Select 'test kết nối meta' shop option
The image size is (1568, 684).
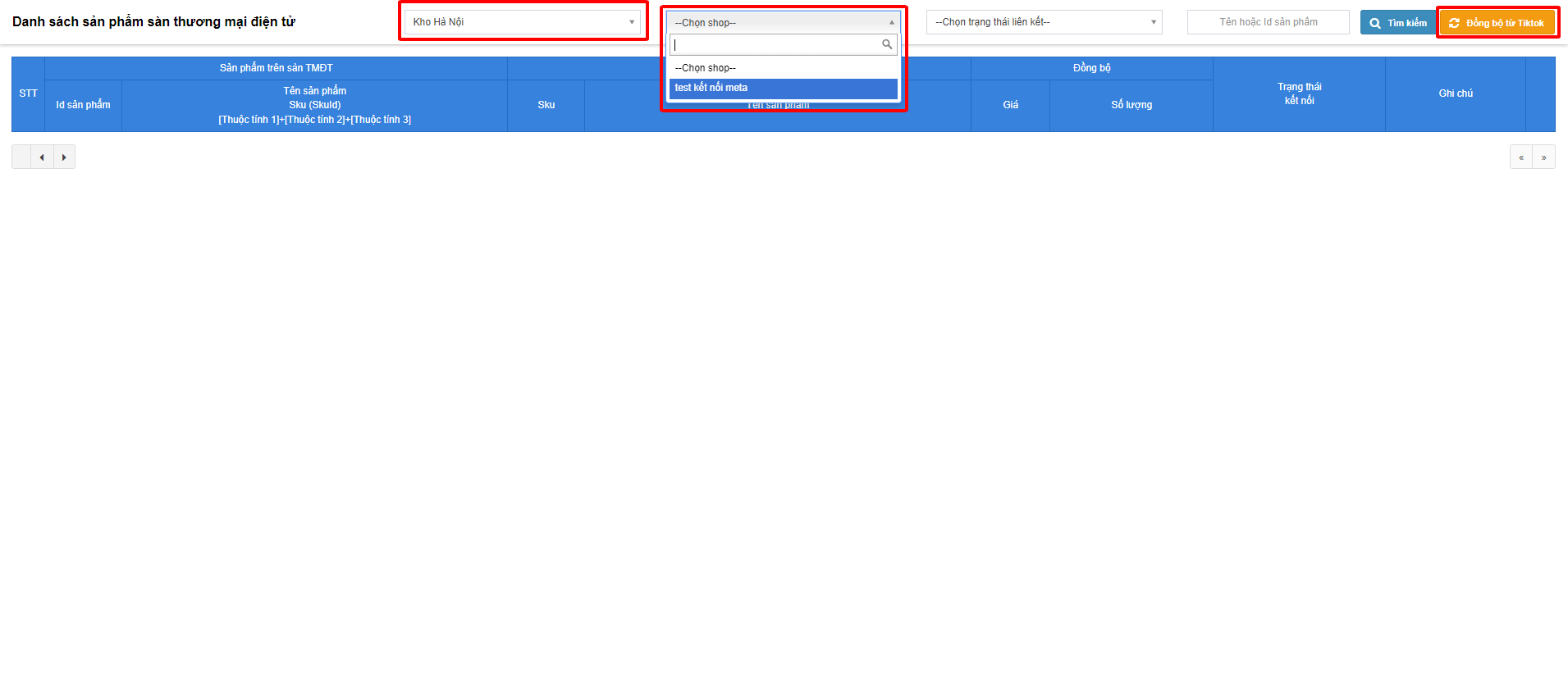pyautogui.click(x=783, y=88)
